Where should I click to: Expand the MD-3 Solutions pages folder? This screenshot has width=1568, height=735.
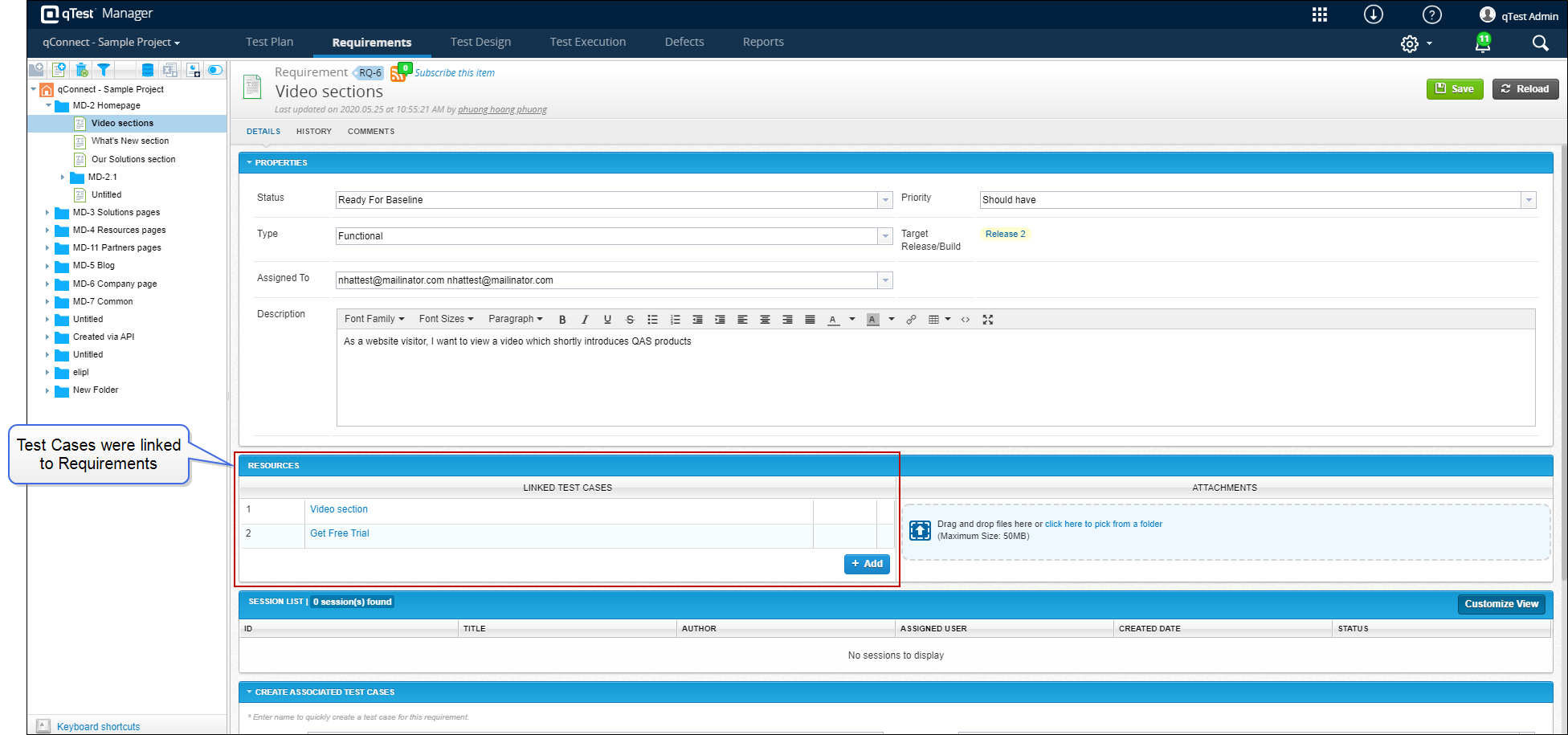click(x=47, y=213)
